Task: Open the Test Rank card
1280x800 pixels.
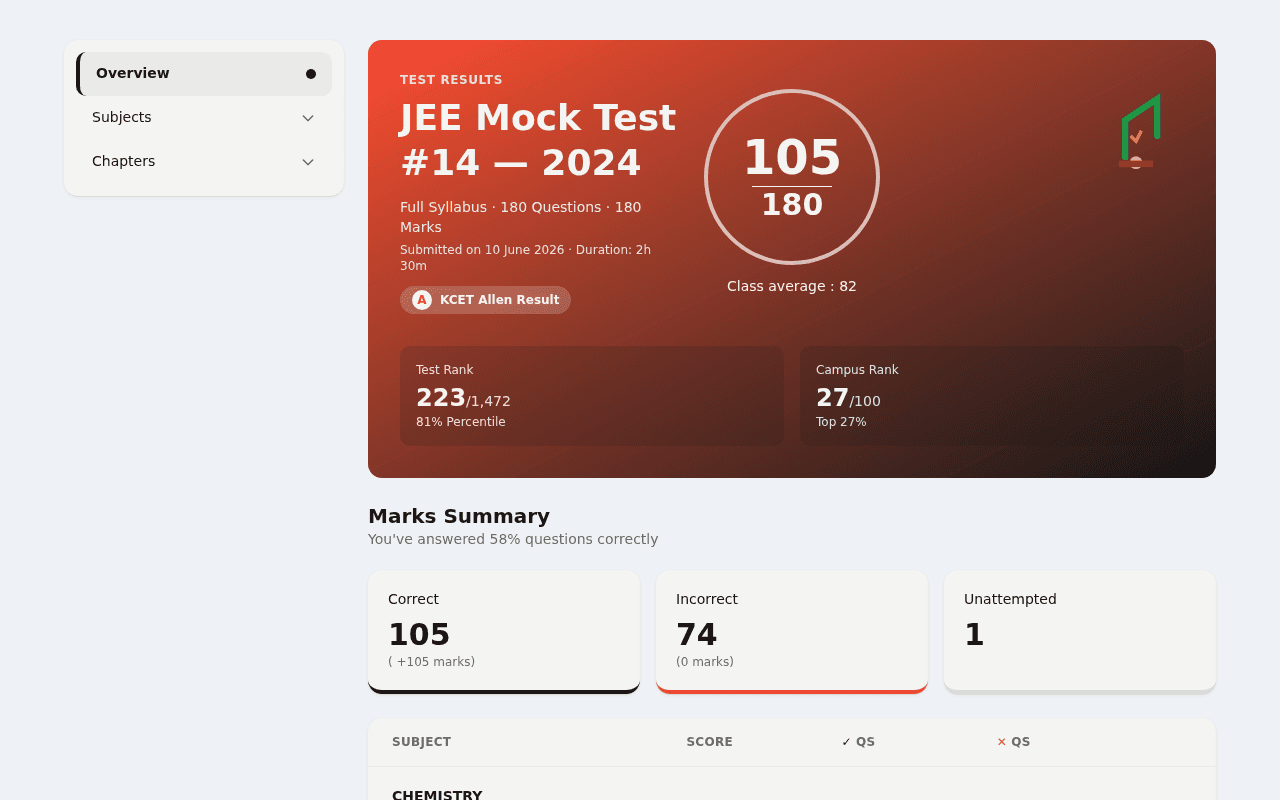Action: (592, 396)
